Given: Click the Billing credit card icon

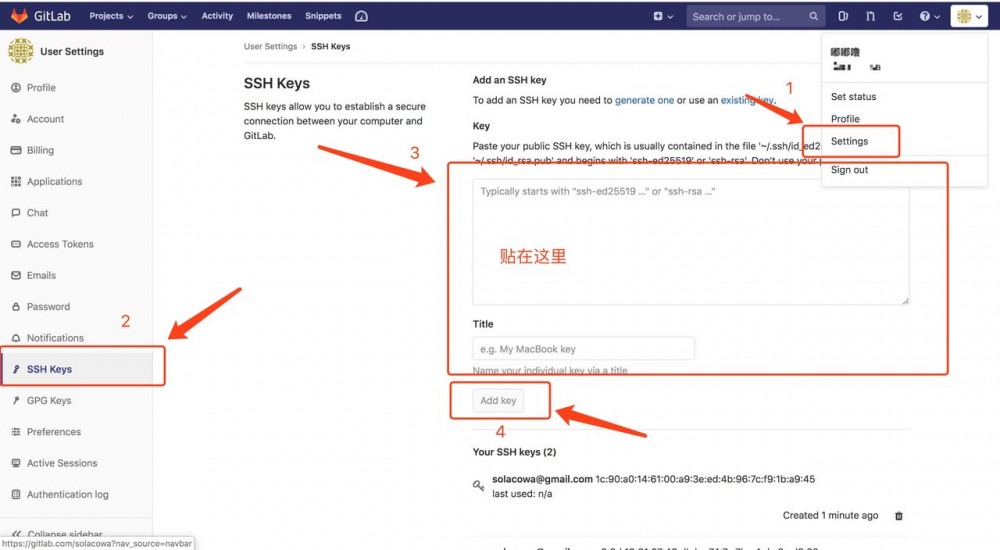Looking at the screenshot, I should [x=16, y=150].
